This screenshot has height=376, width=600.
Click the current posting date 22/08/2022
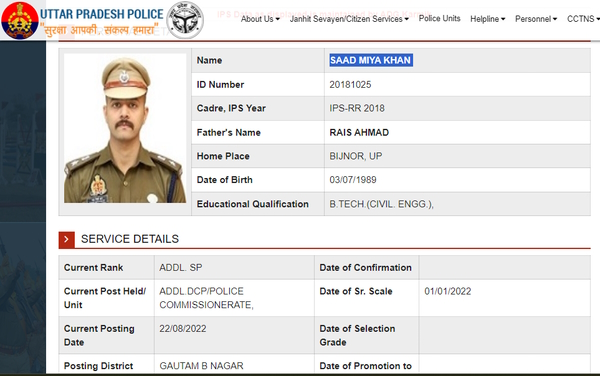183,329
